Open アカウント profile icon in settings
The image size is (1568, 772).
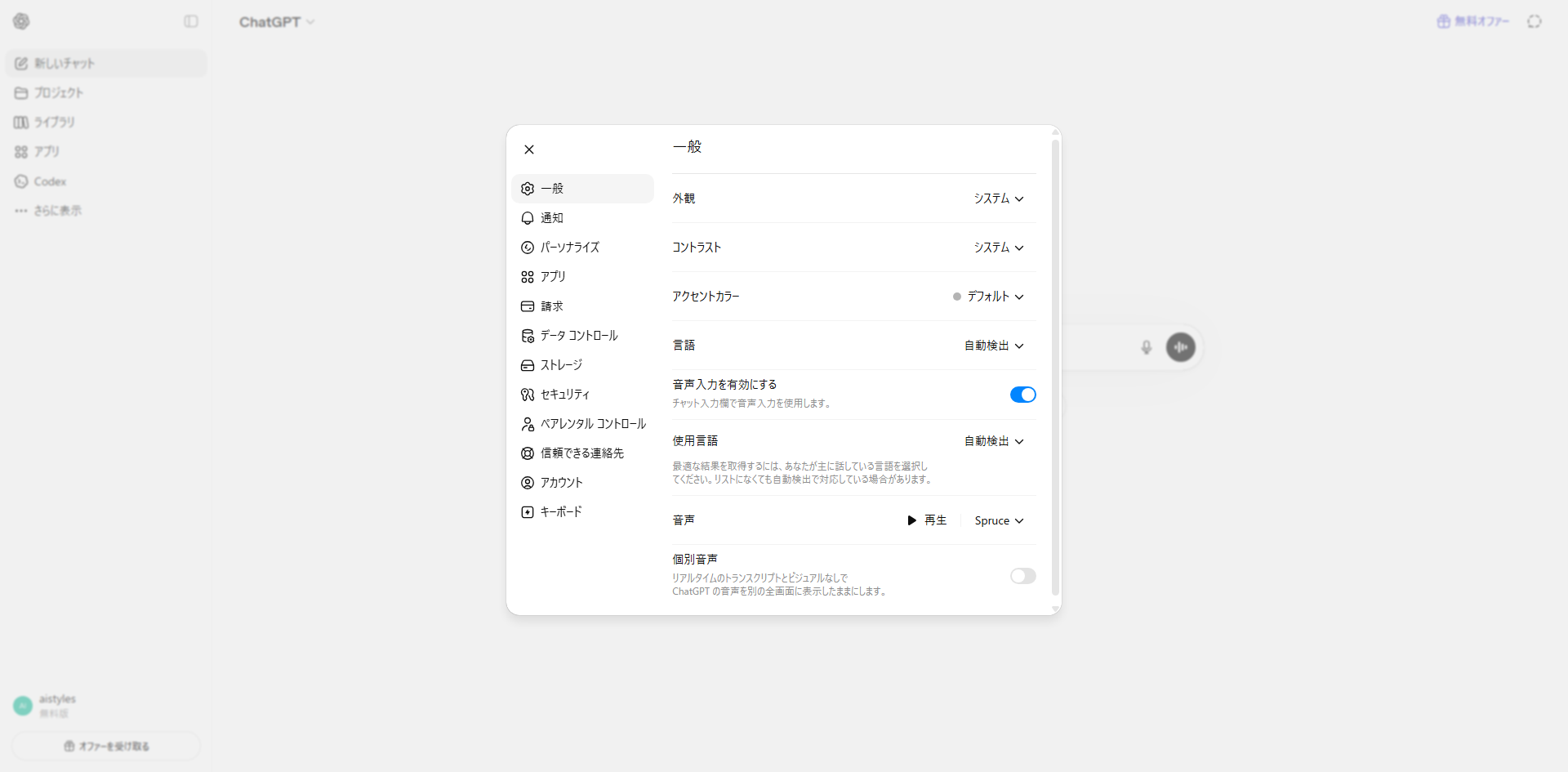tap(528, 483)
